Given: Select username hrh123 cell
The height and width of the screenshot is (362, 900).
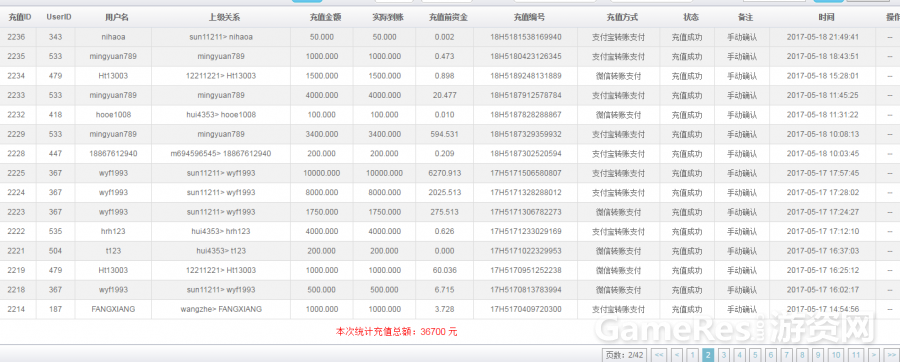Looking at the screenshot, I should point(114,232).
